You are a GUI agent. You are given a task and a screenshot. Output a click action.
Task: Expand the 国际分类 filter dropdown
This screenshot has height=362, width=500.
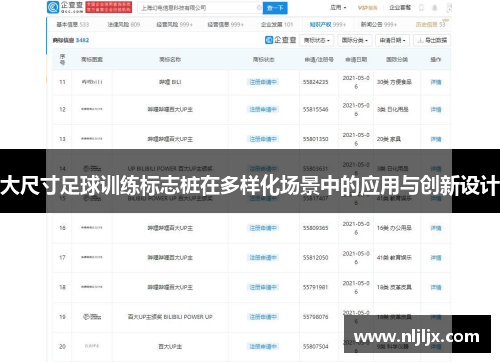355,40
